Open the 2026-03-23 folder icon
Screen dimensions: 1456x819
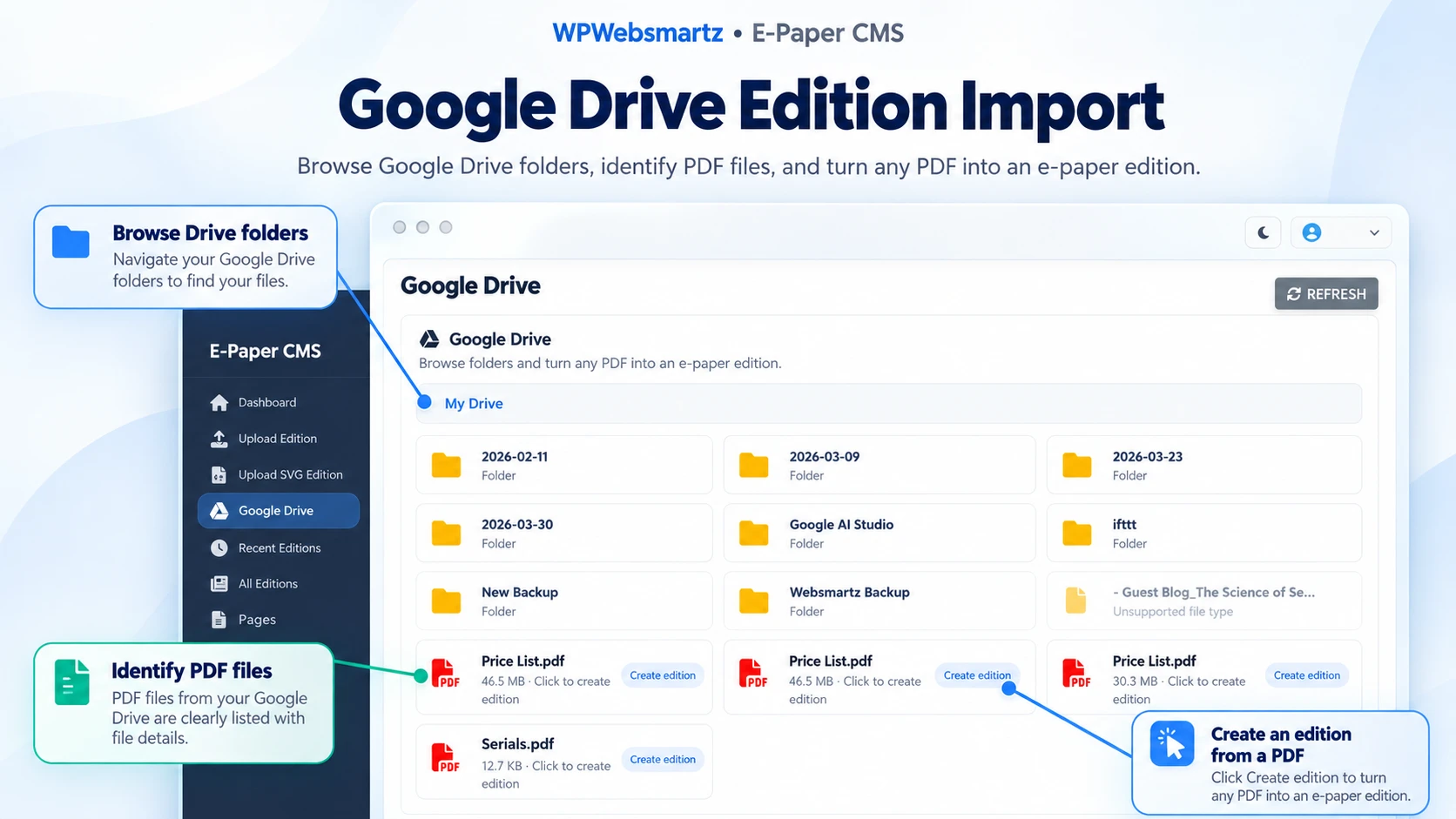(x=1077, y=466)
